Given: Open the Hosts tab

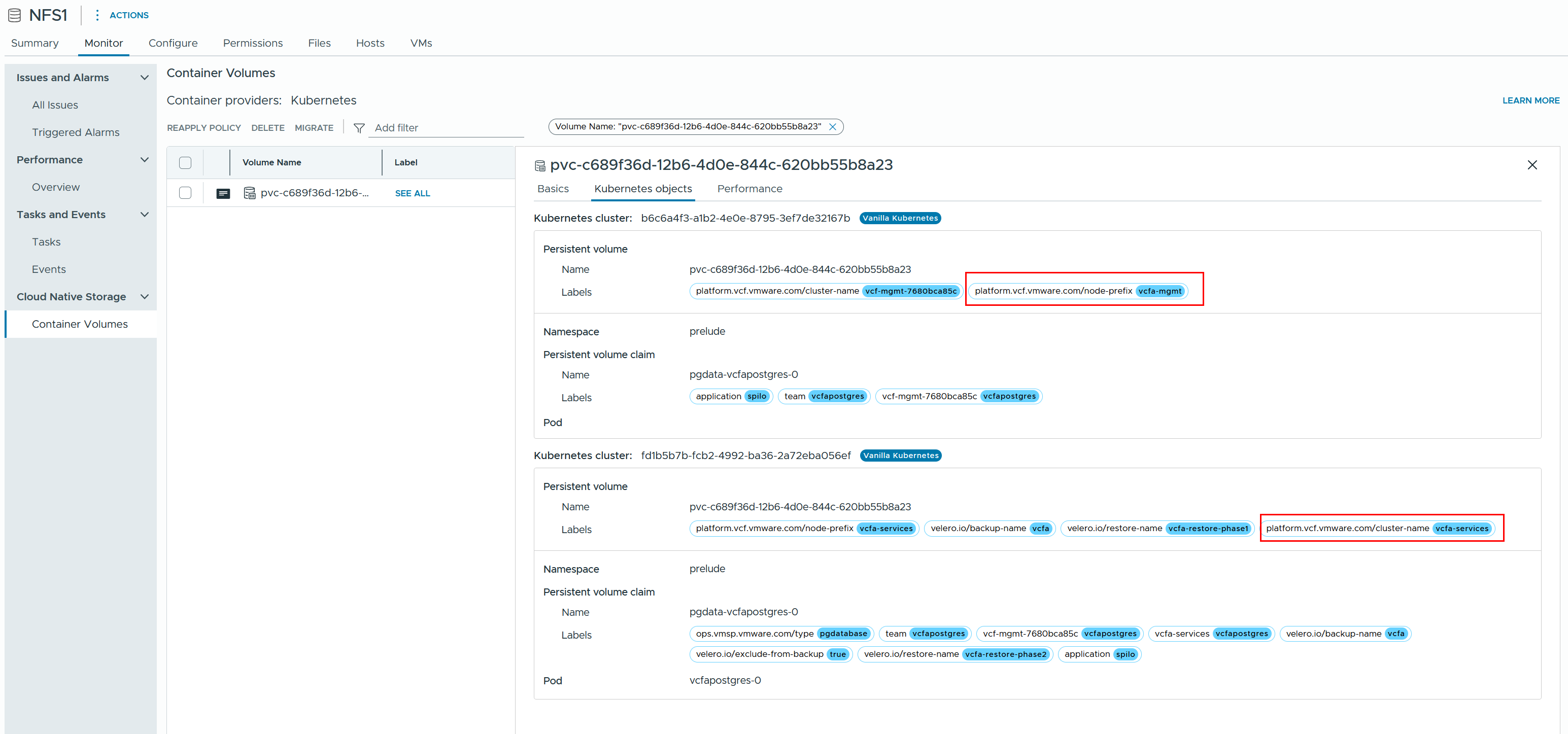Looking at the screenshot, I should click(x=370, y=43).
